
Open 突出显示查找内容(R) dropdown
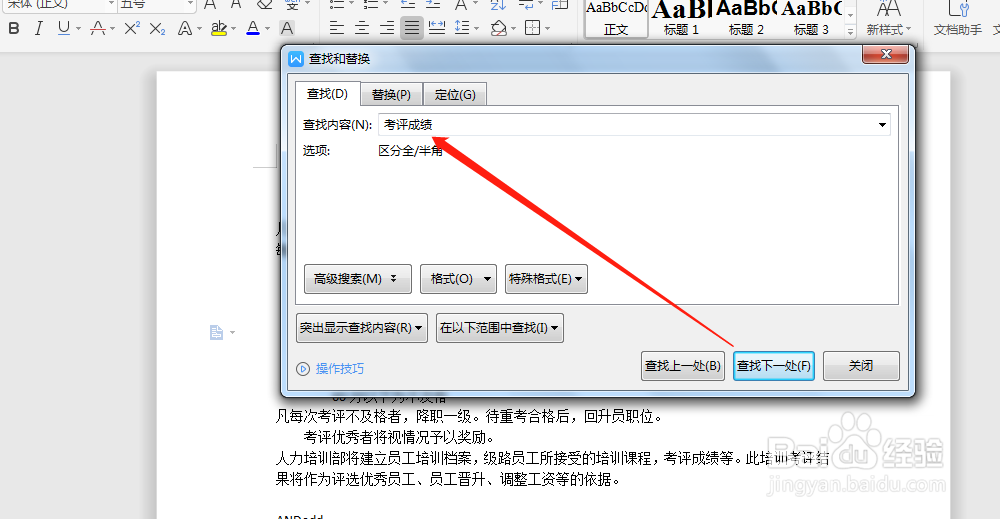[x=362, y=328]
